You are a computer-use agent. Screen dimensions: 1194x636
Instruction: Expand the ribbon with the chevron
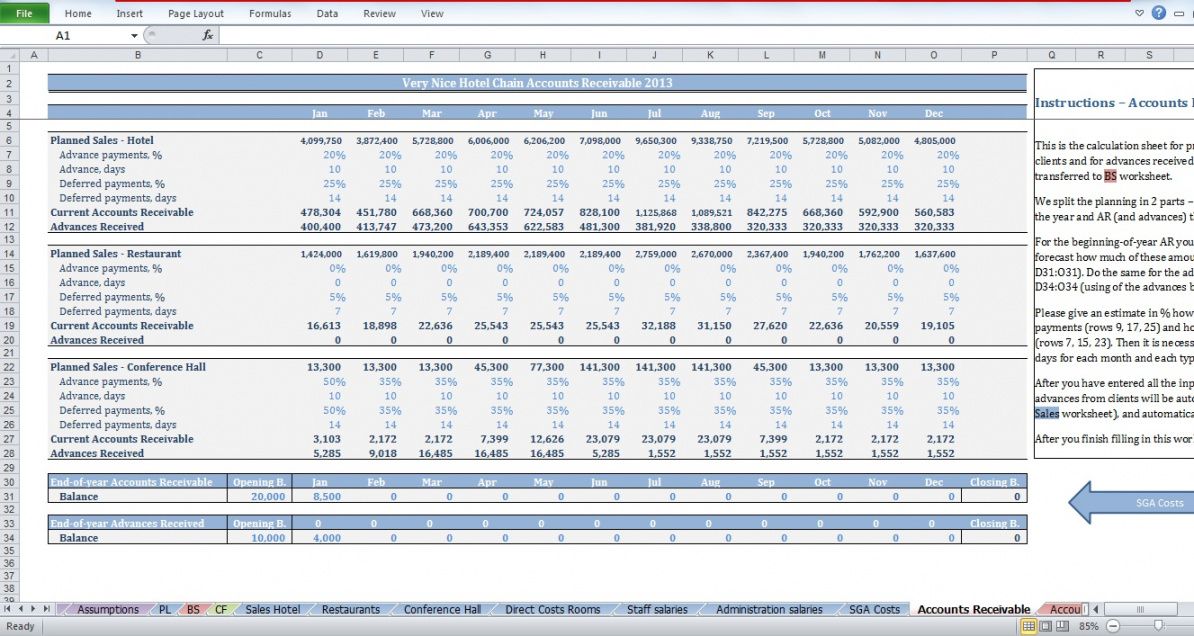[1141, 13]
